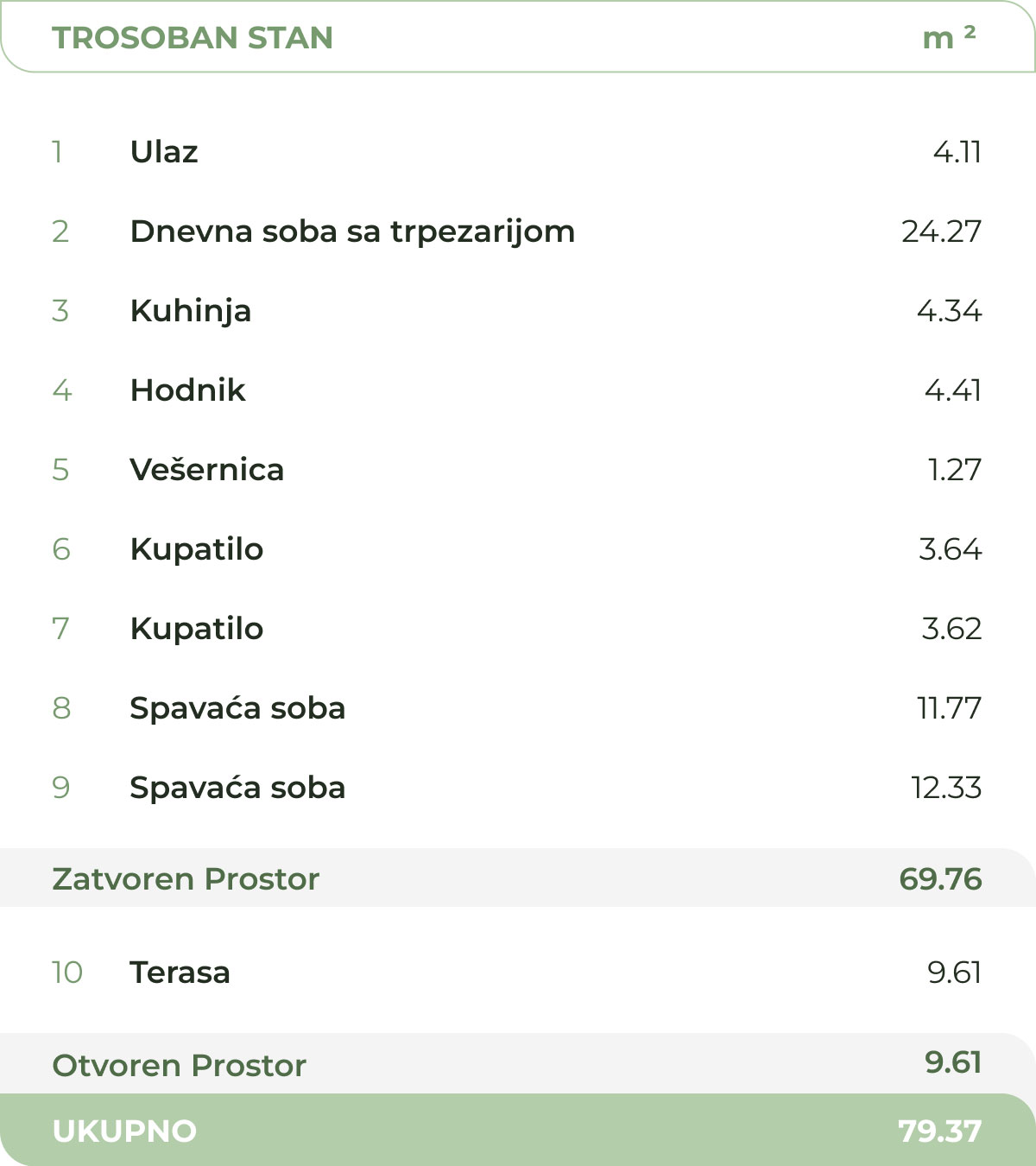
Task: Select the 69.76 closed space value
Action: pyautogui.click(x=940, y=879)
